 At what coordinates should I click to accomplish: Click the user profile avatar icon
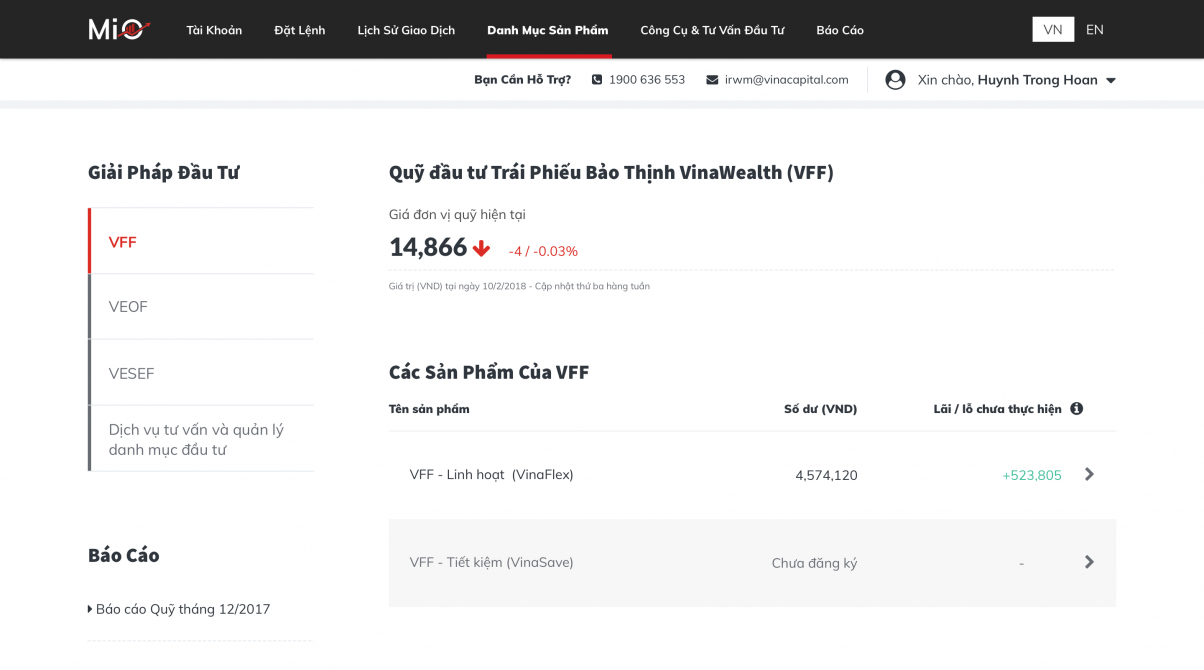pos(895,80)
